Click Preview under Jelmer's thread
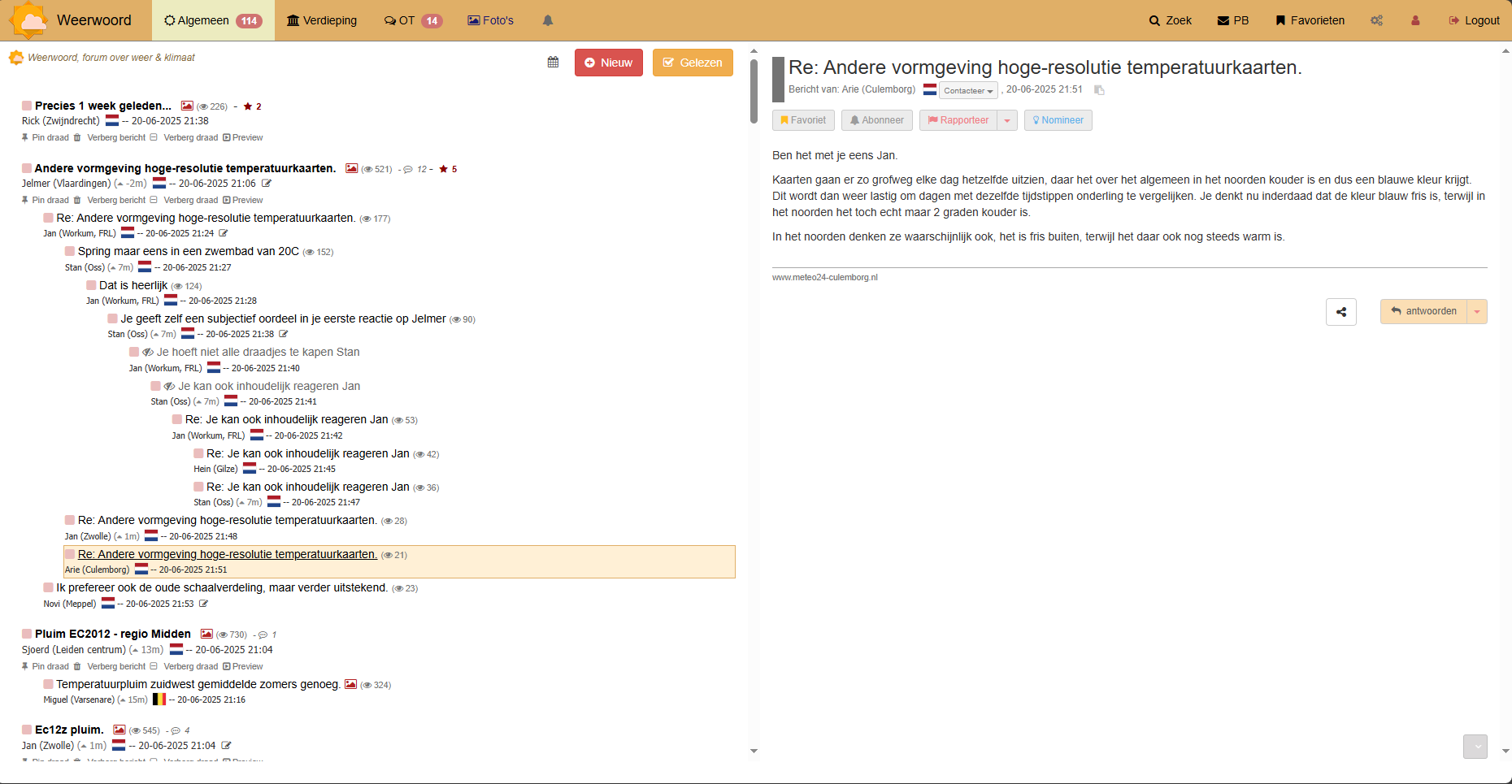 click(243, 200)
